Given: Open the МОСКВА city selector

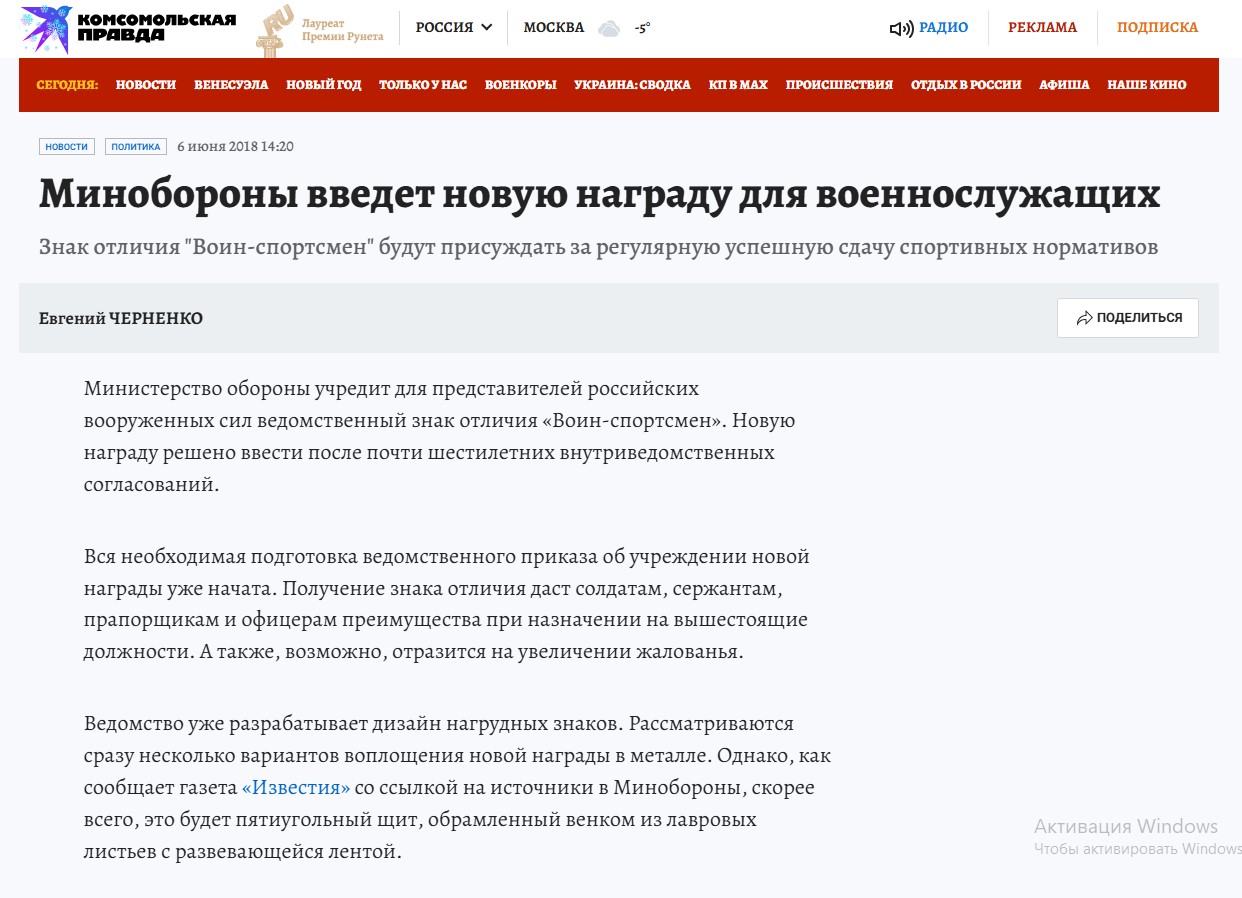Looking at the screenshot, I should tap(553, 28).
